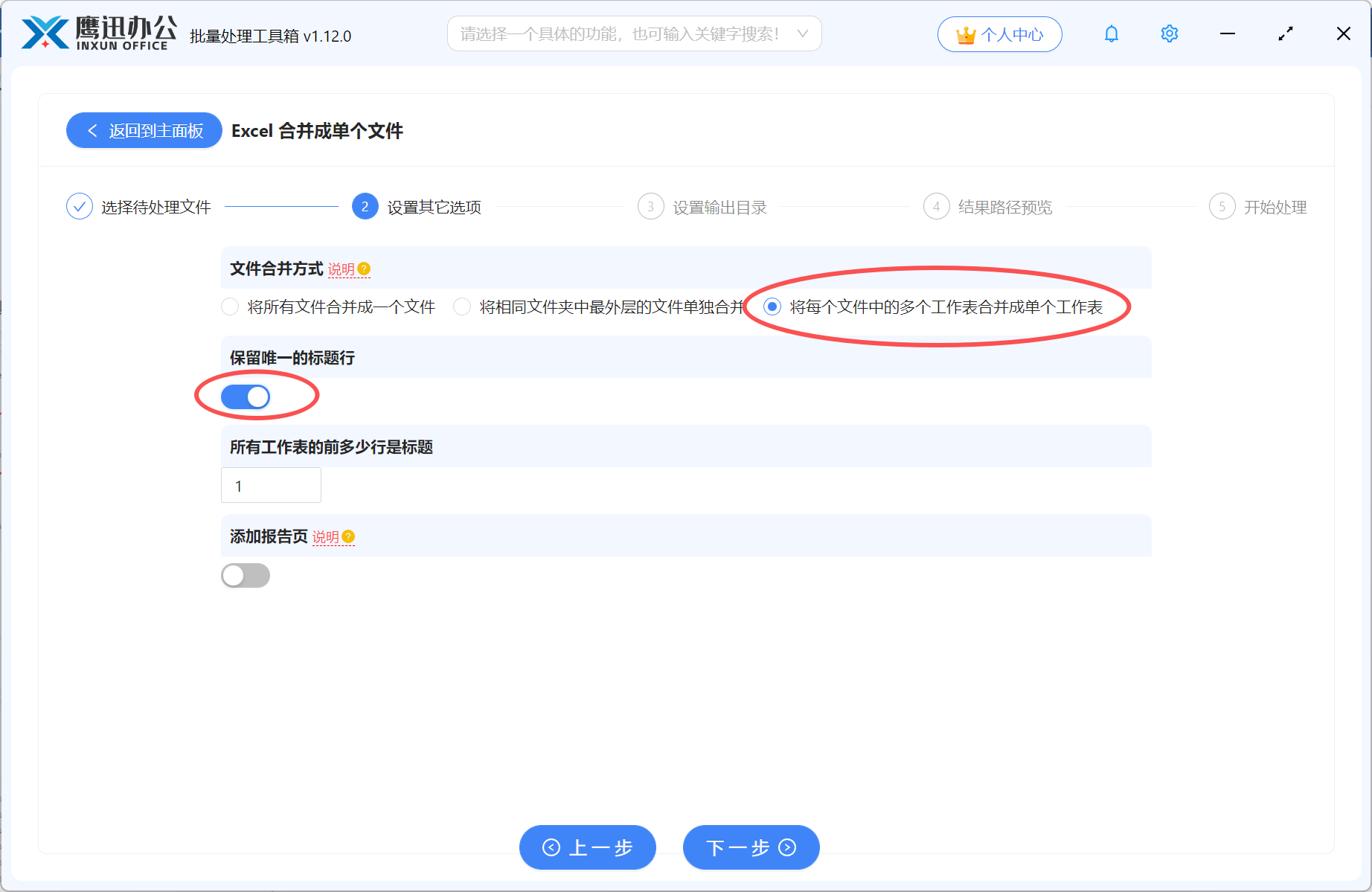Enable the 添加报告页 toggle
Screen dimensions: 1372x892
pyautogui.click(x=246, y=575)
